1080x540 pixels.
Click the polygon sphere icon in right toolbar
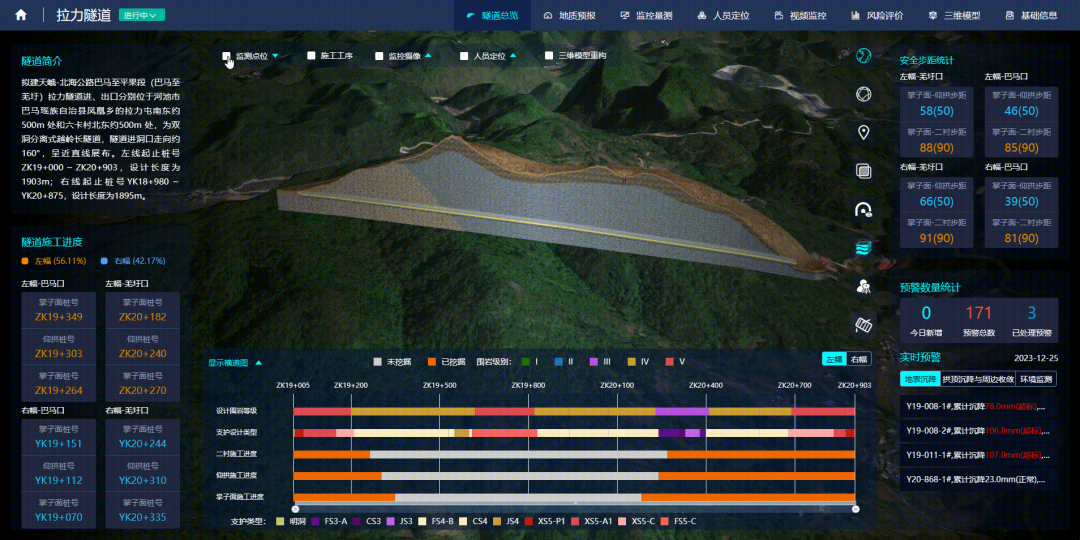point(864,94)
